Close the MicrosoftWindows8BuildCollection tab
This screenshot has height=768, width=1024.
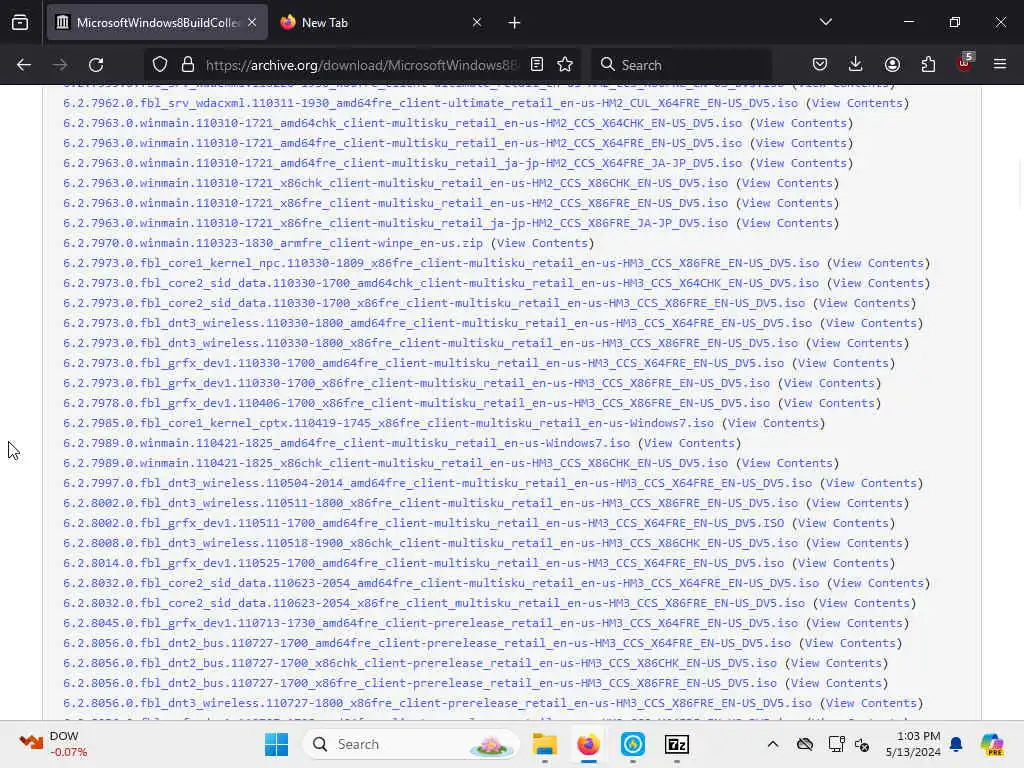pos(252,23)
